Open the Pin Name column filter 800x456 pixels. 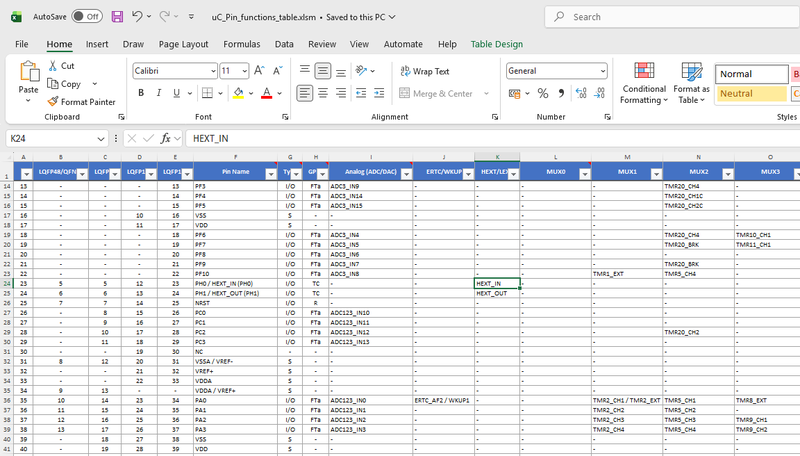(271, 174)
